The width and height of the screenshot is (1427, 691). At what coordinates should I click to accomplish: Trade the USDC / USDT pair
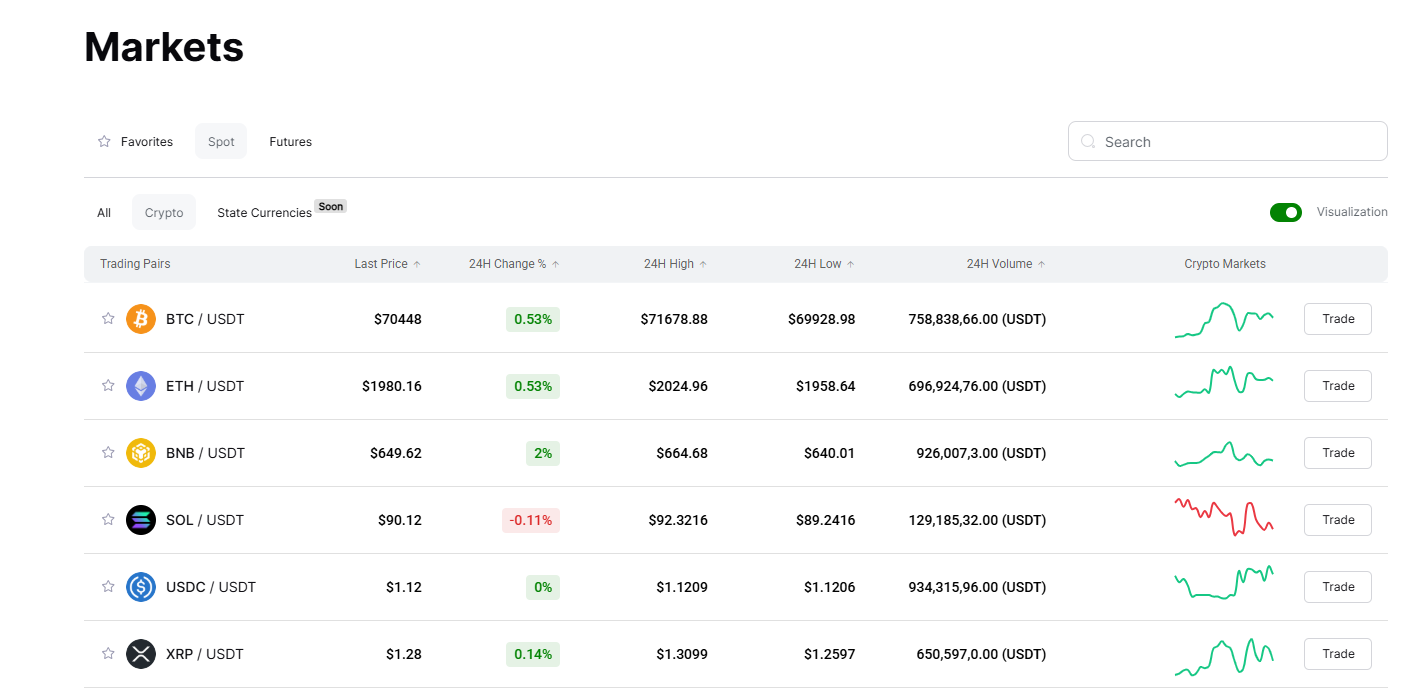[1338, 587]
